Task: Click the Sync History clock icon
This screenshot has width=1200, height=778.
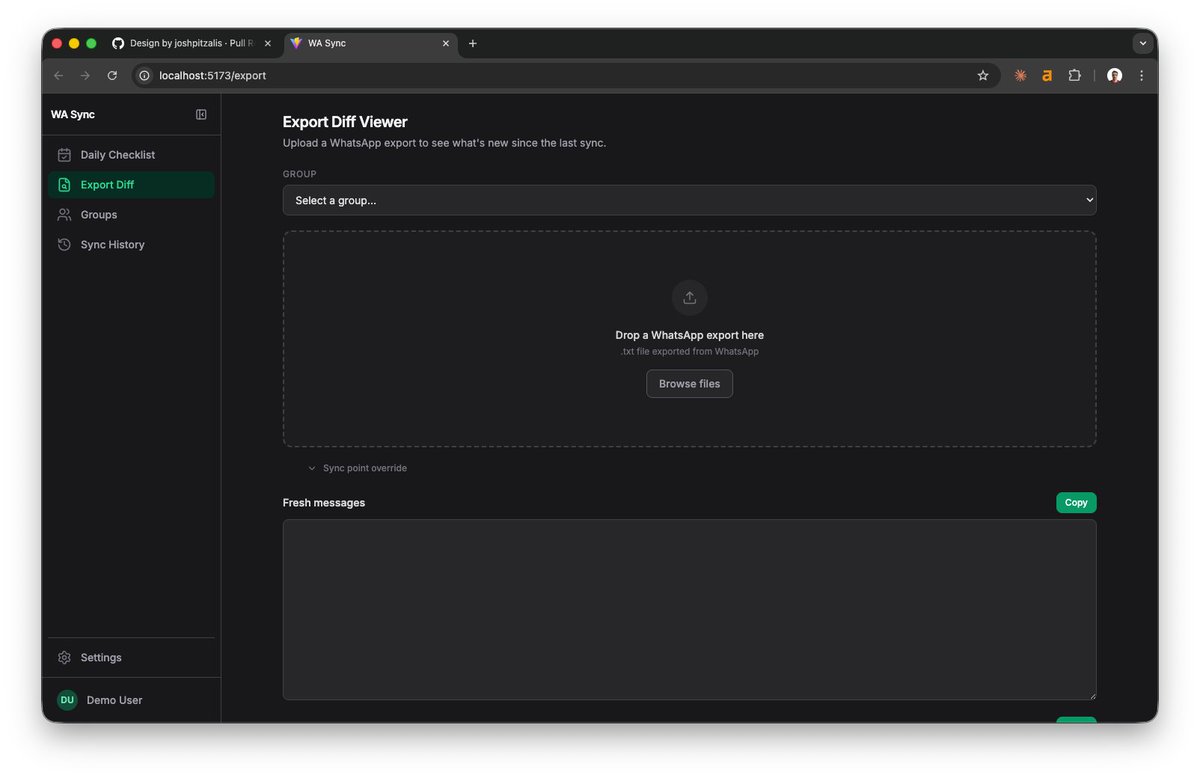Action: [64, 245]
